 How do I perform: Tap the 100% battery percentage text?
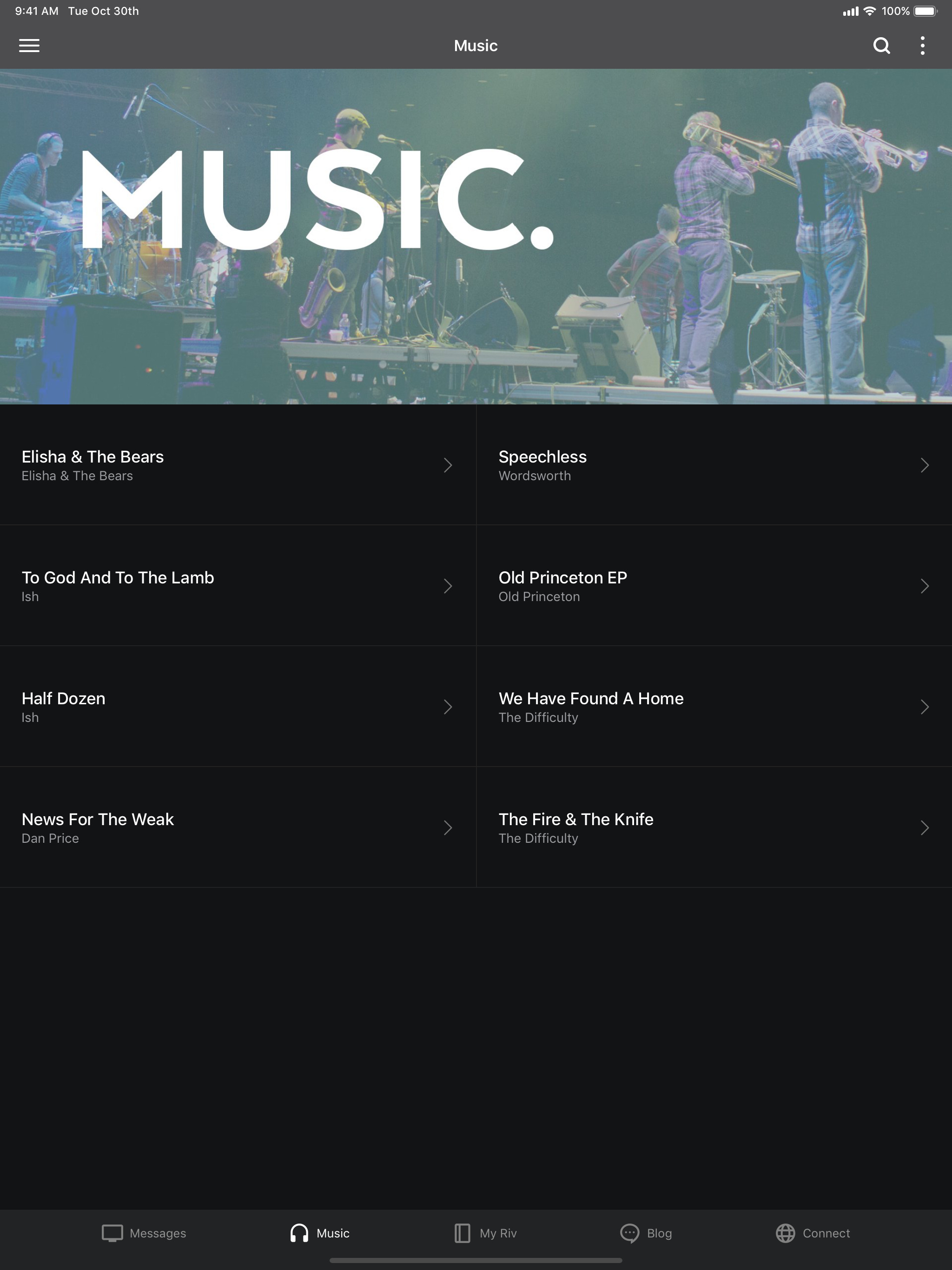pos(895,11)
